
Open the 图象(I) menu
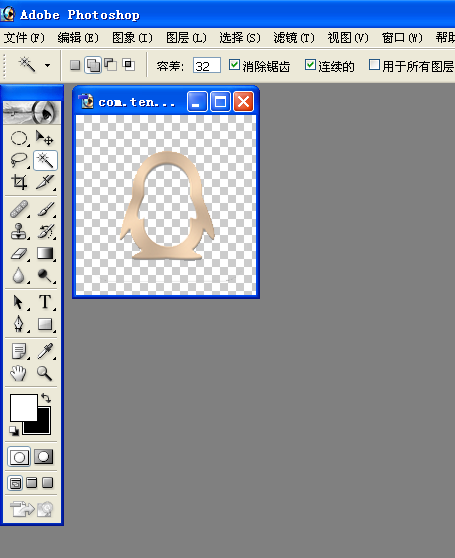[132, 38]
